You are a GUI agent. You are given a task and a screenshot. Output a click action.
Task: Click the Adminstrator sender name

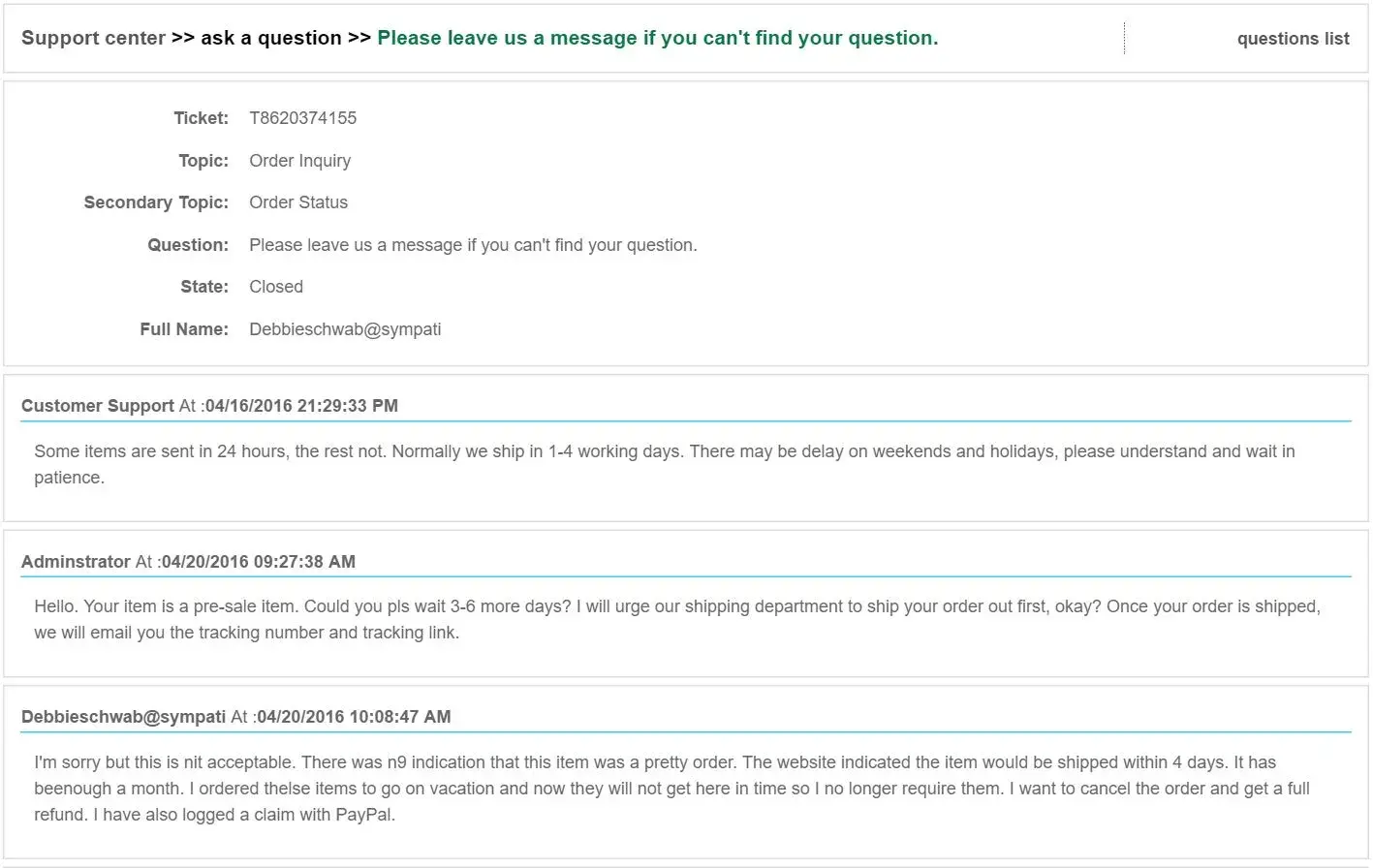[x=76, y=562]
